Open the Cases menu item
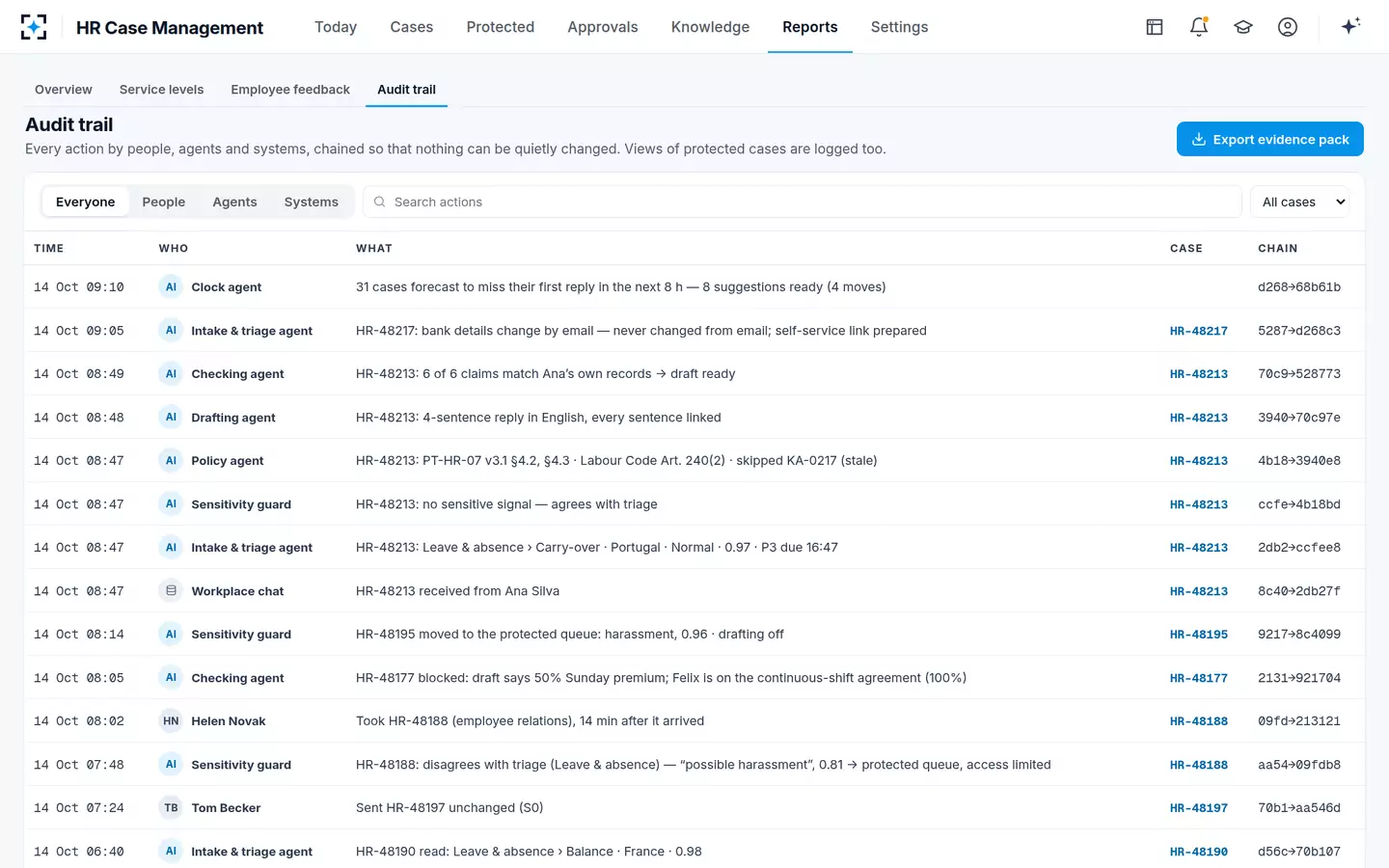Screen dimensions: 1389x868 pos(411,27)
